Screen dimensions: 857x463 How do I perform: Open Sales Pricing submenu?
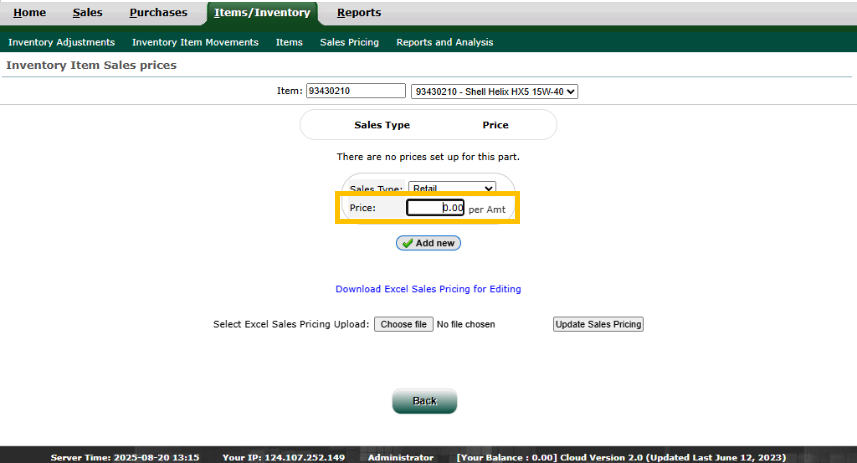[x=349, y=42]
